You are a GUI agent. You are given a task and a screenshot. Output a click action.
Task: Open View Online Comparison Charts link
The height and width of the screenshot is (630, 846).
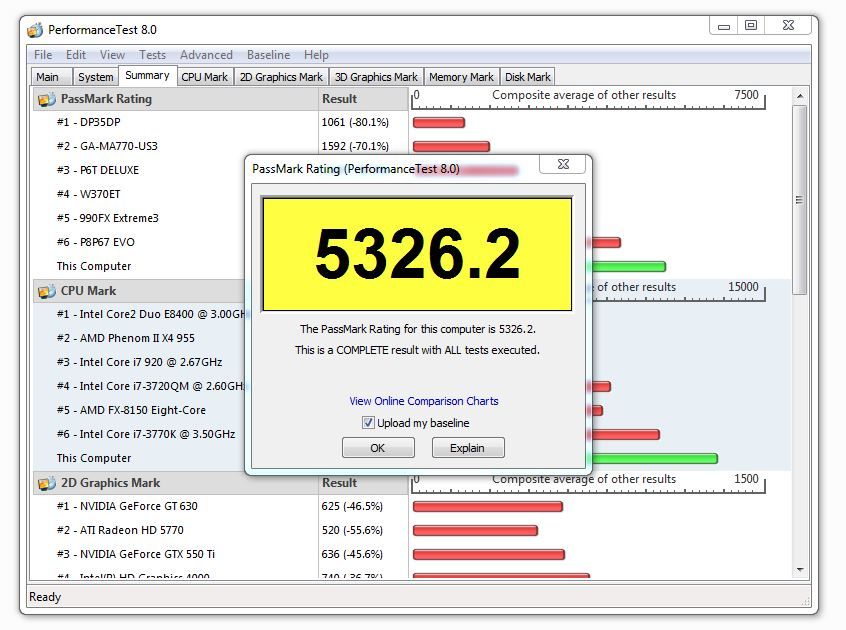click(424, 401)
